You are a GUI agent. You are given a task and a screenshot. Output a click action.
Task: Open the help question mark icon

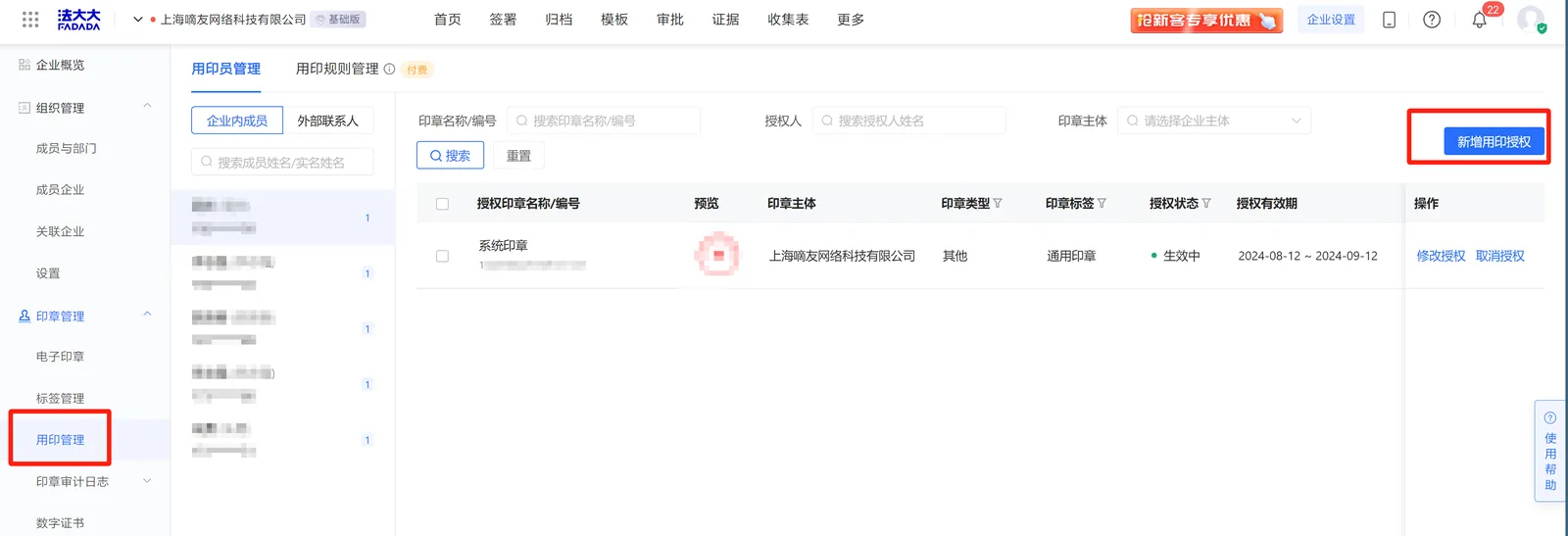1432,20
